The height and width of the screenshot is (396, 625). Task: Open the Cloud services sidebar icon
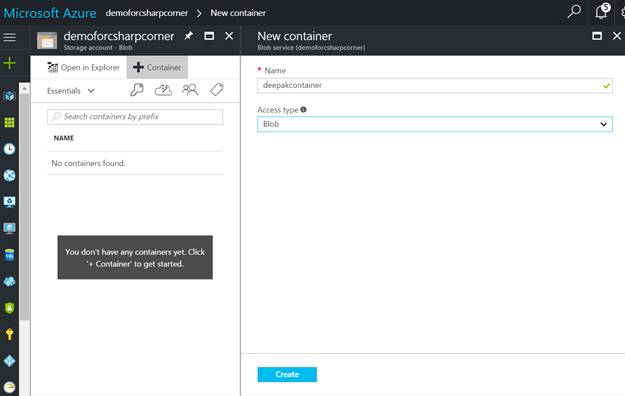pos(9,281)
